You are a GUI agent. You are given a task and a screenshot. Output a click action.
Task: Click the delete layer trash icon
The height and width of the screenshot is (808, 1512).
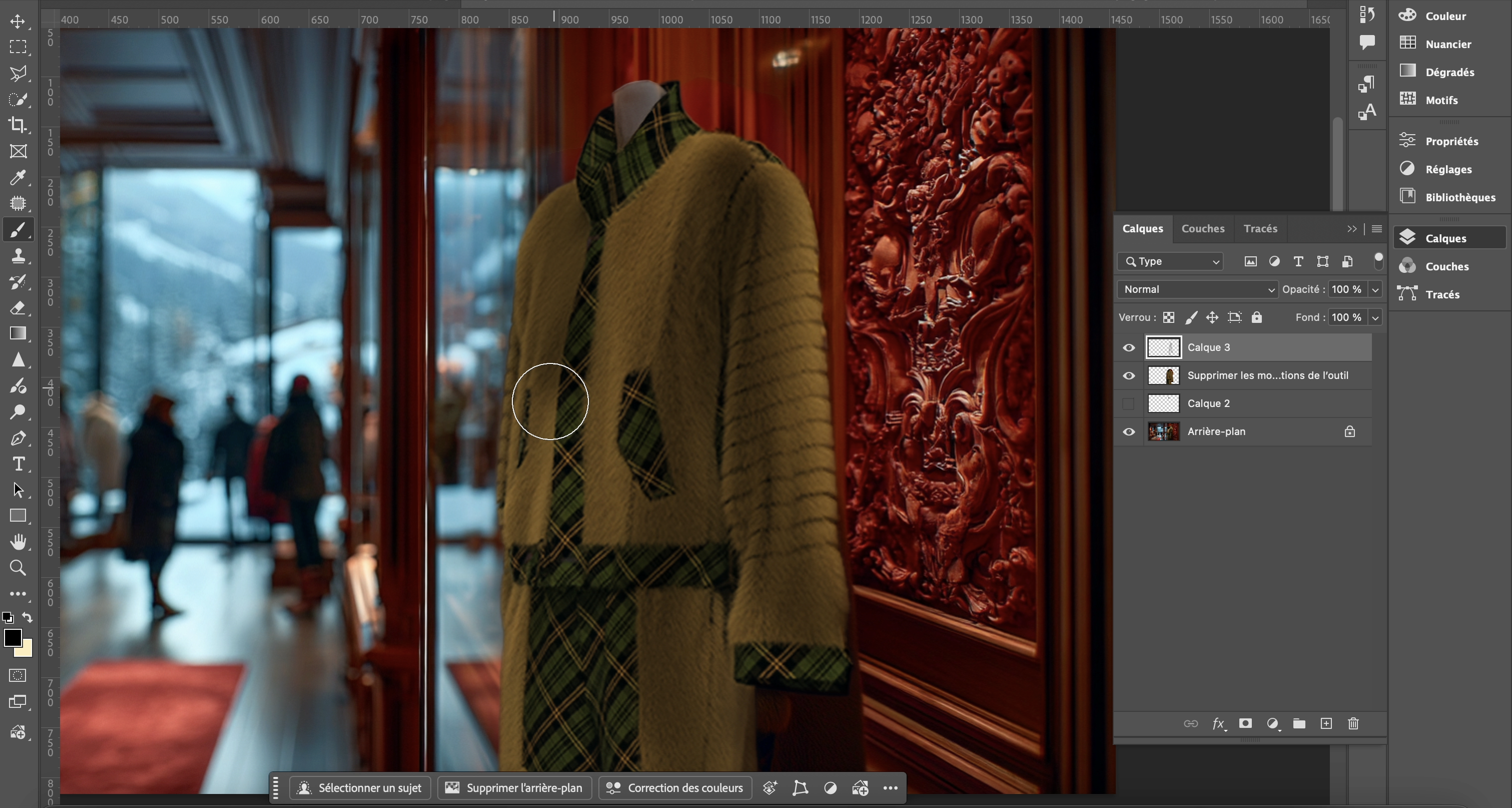(x=1353, y=723)
